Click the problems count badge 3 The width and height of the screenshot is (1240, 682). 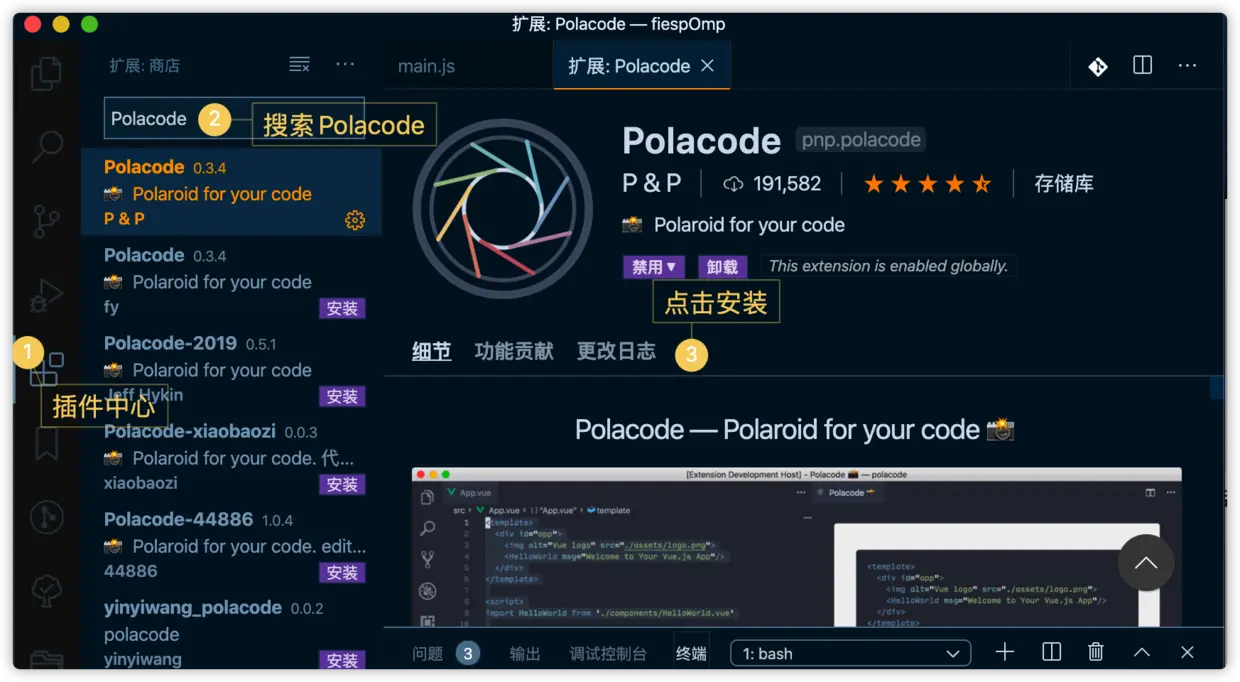coord(468,653)
